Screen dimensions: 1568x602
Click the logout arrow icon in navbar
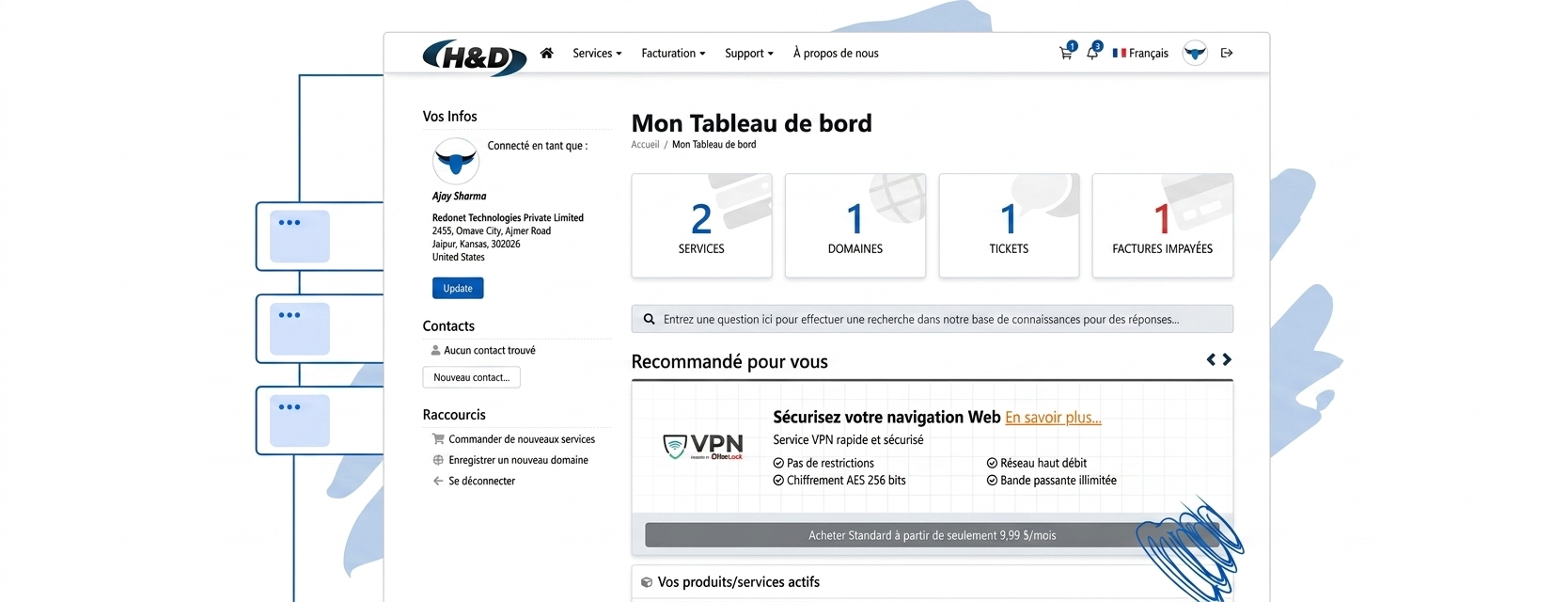click(1226, 53)
